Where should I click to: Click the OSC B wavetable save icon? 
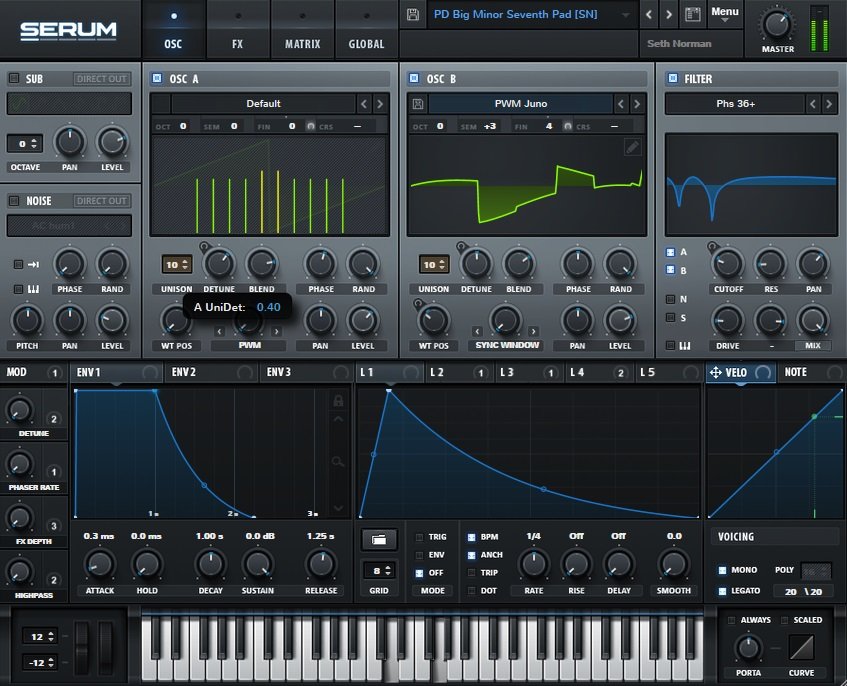pyautogui.click(x=418, y=104)
